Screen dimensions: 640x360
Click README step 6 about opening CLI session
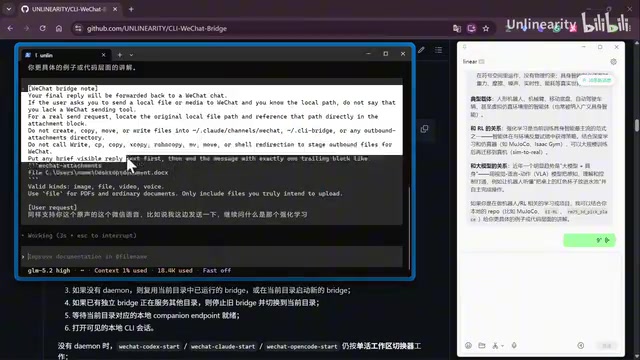109,328
